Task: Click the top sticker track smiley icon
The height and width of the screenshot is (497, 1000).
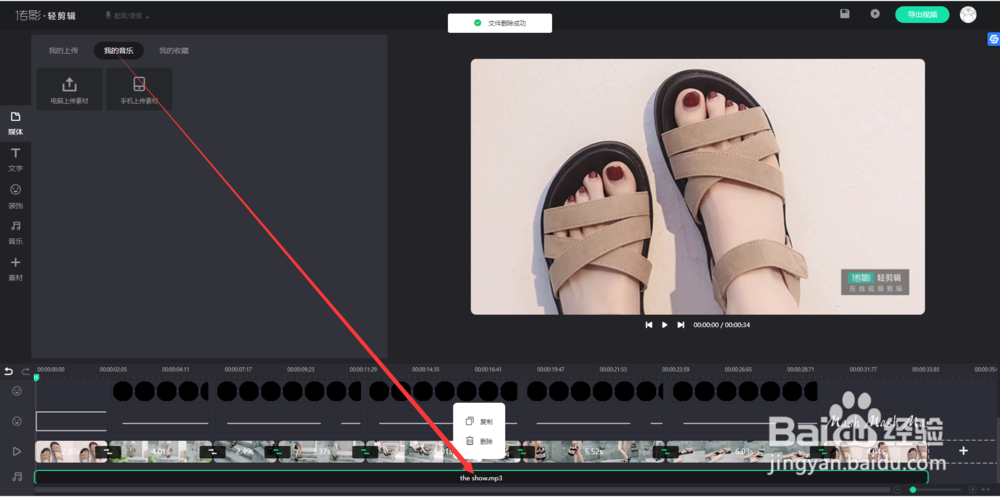Action: [x=17, y=390]
